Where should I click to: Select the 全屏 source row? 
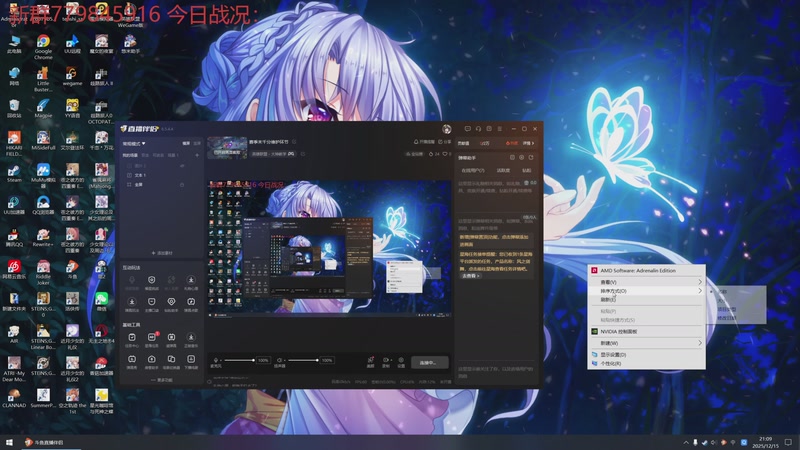[162, 185]
